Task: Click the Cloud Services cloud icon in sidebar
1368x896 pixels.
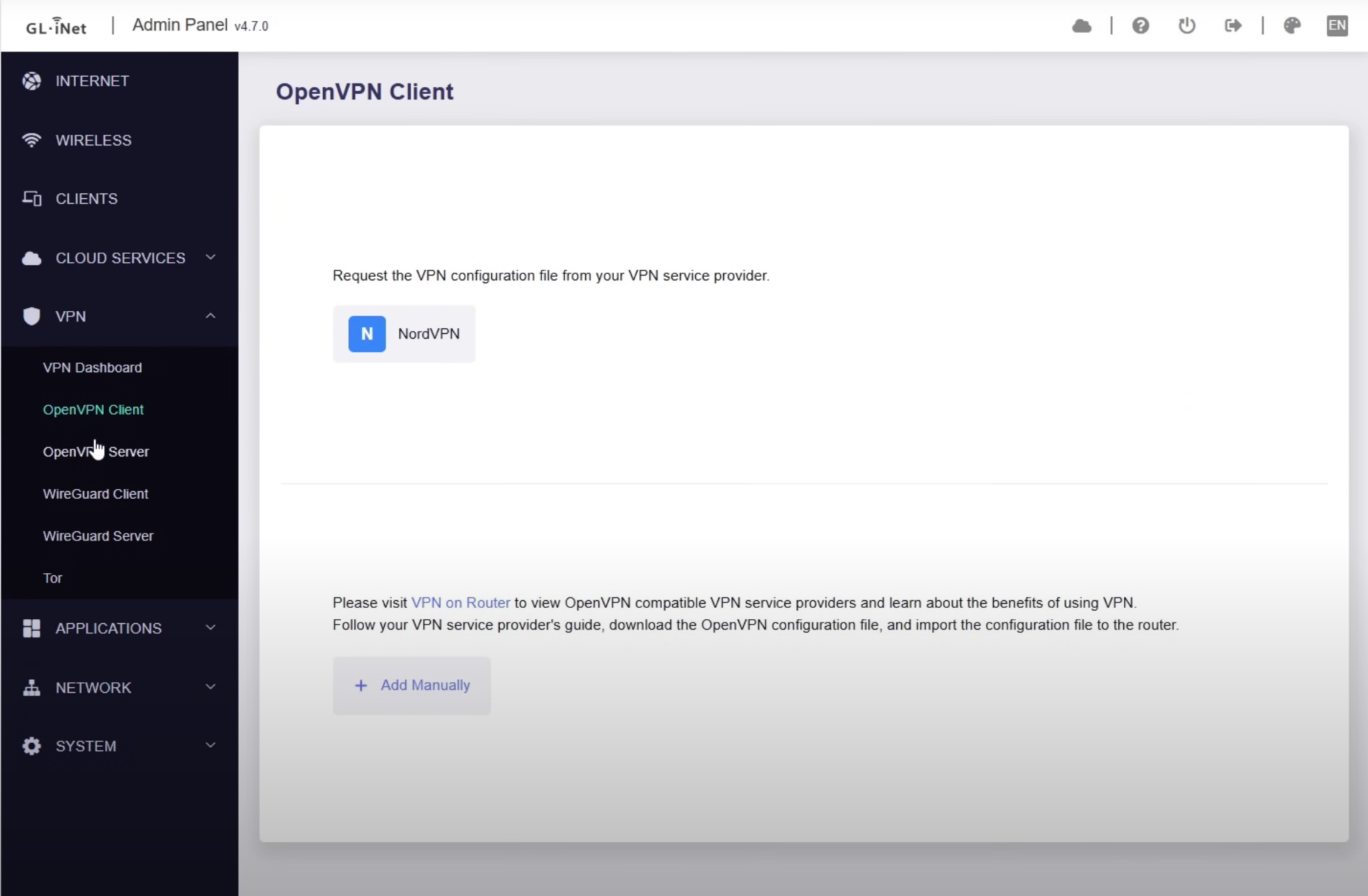Action: coord(32,258)
